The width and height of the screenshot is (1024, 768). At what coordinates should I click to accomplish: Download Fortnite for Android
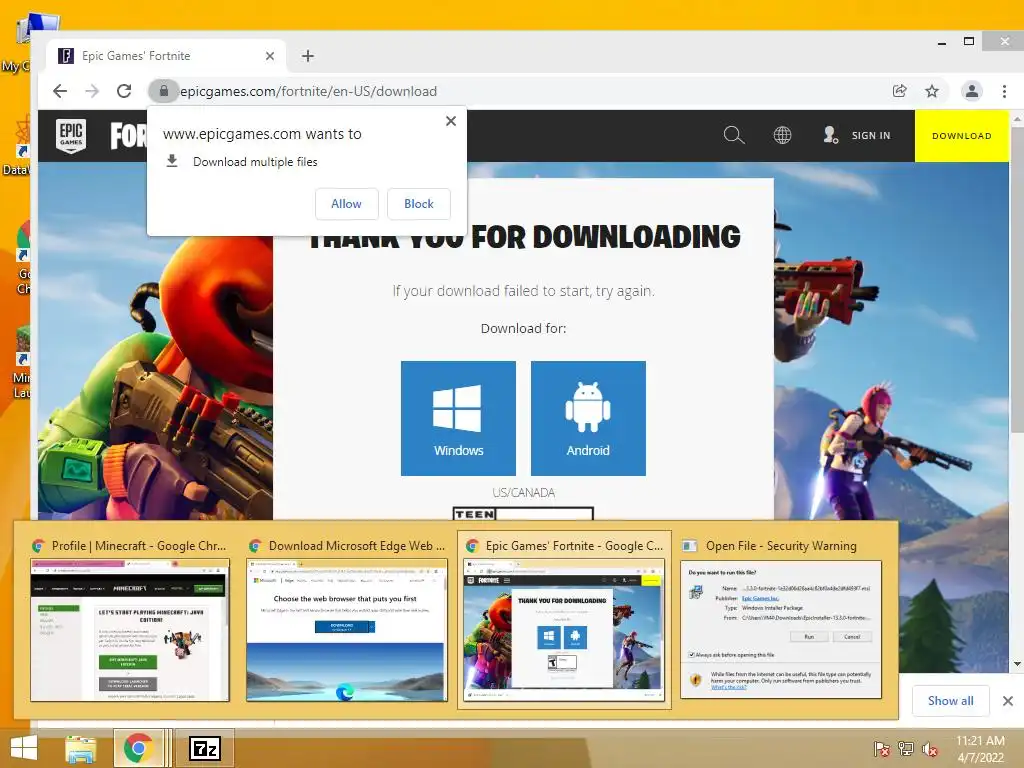click(588, 418)
